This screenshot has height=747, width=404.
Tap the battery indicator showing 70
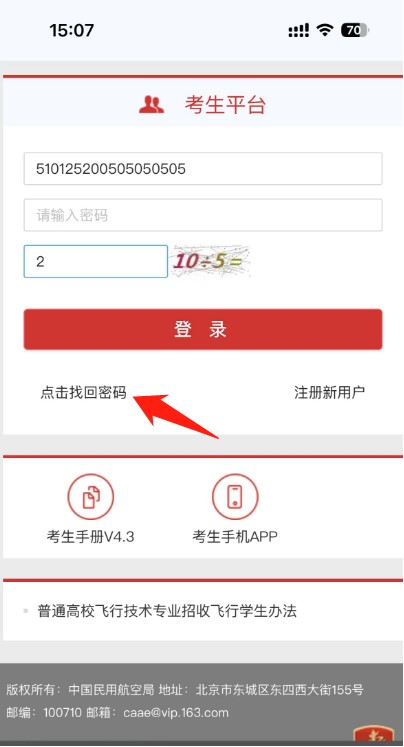click(x=355, y=30)
